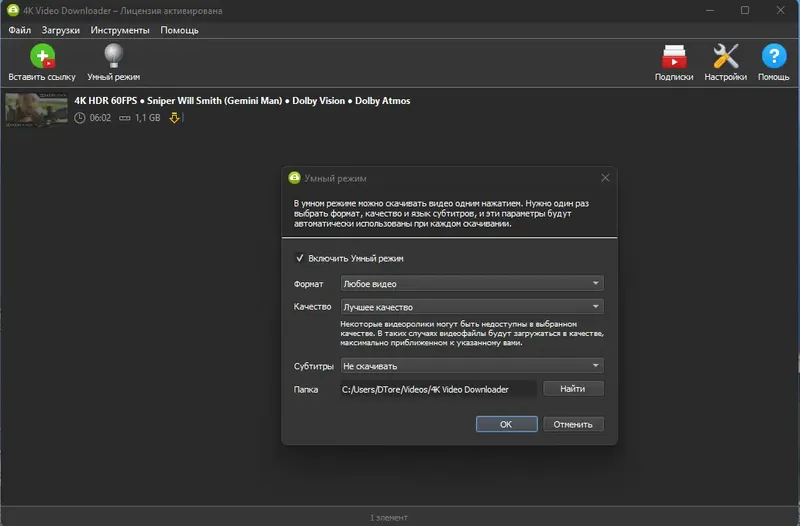The height and width of the screenshot is (526, 800).
Task: Toggle the Включить Умный режим checkbox
Action: [x=299, y=258]
